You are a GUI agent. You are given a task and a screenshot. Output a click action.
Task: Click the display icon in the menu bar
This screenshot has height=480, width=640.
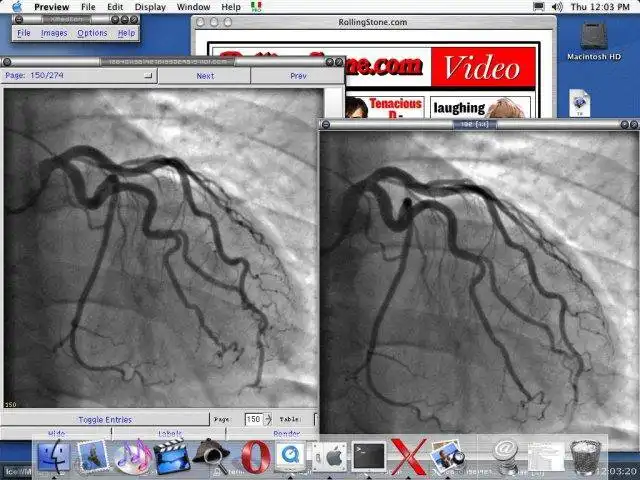point(539,7)
